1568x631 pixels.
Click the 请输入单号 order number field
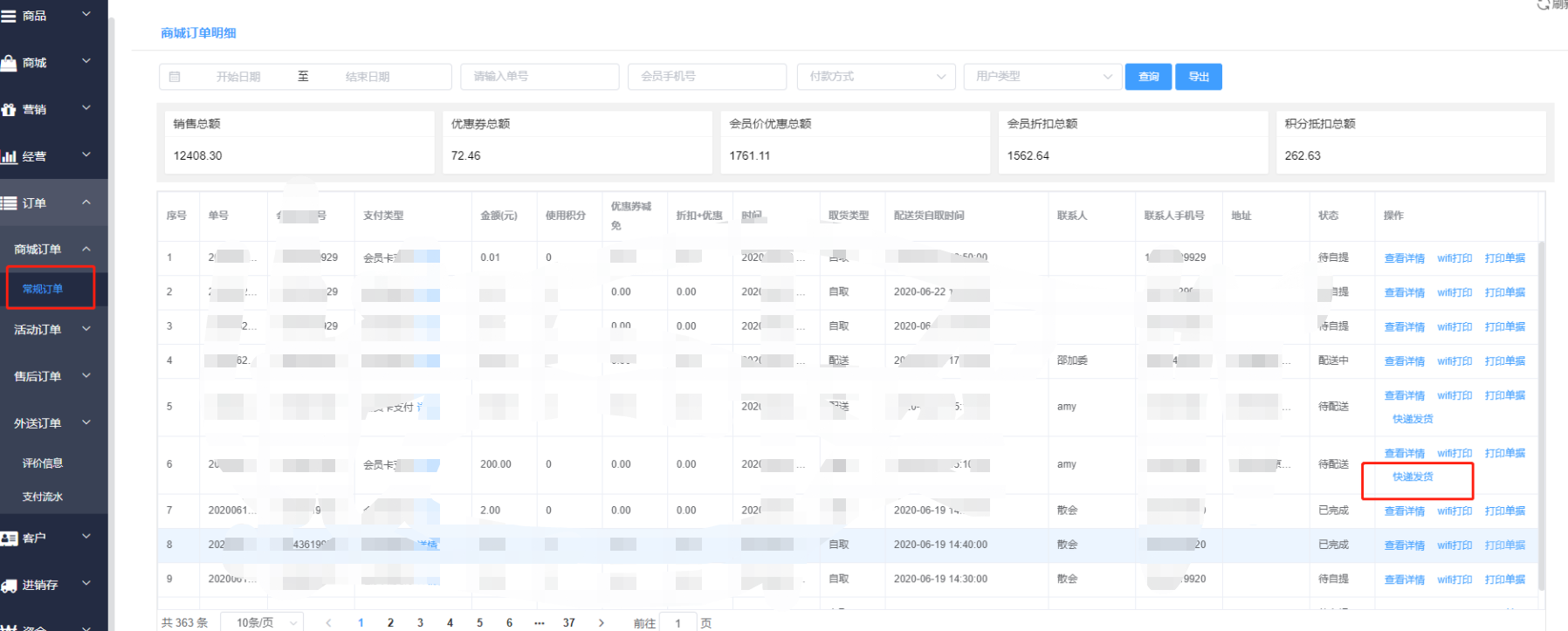tap(539, 77)
